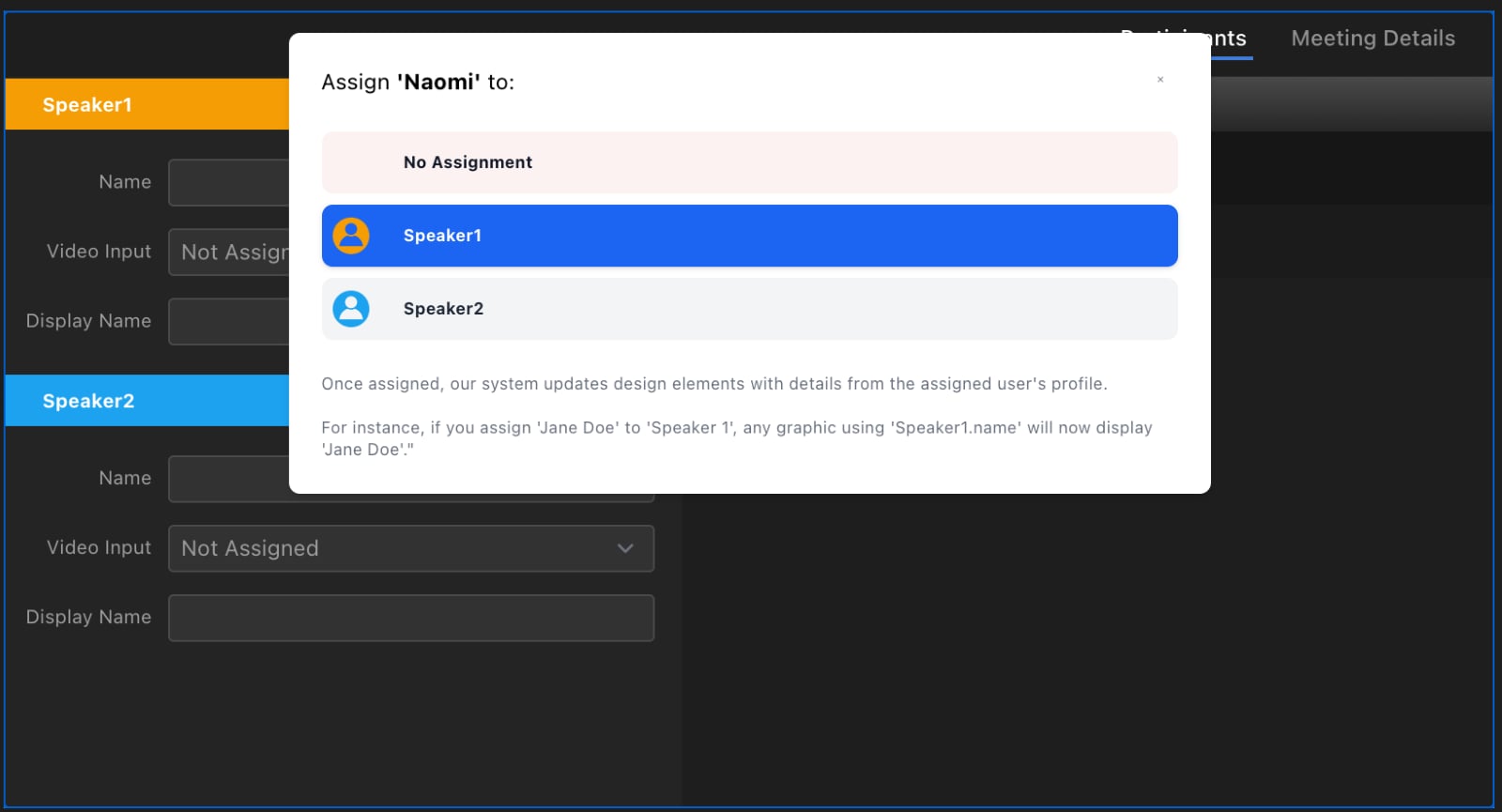Close the Assign 'Naomi' dialog

click(1160, 80)
